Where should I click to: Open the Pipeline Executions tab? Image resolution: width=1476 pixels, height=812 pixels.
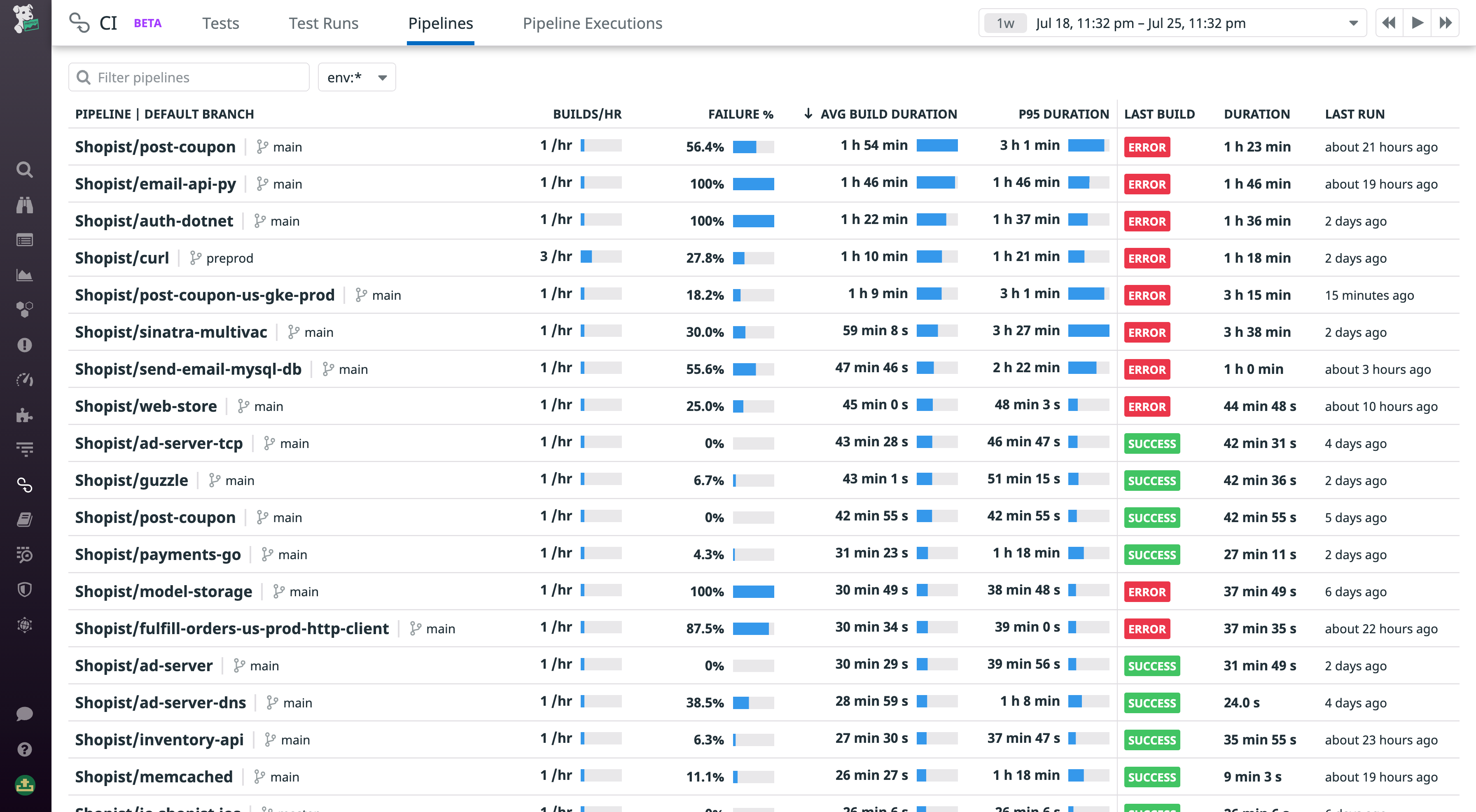[593, 23]
